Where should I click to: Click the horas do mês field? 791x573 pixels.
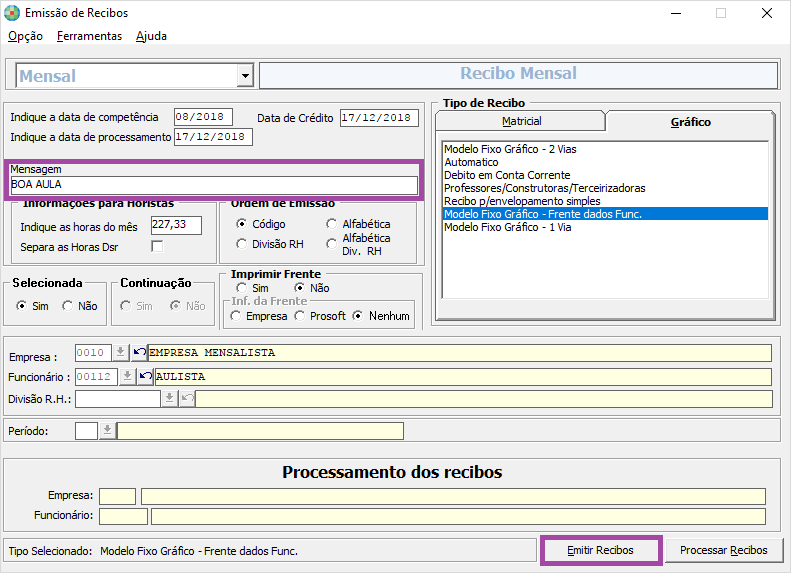176,225
